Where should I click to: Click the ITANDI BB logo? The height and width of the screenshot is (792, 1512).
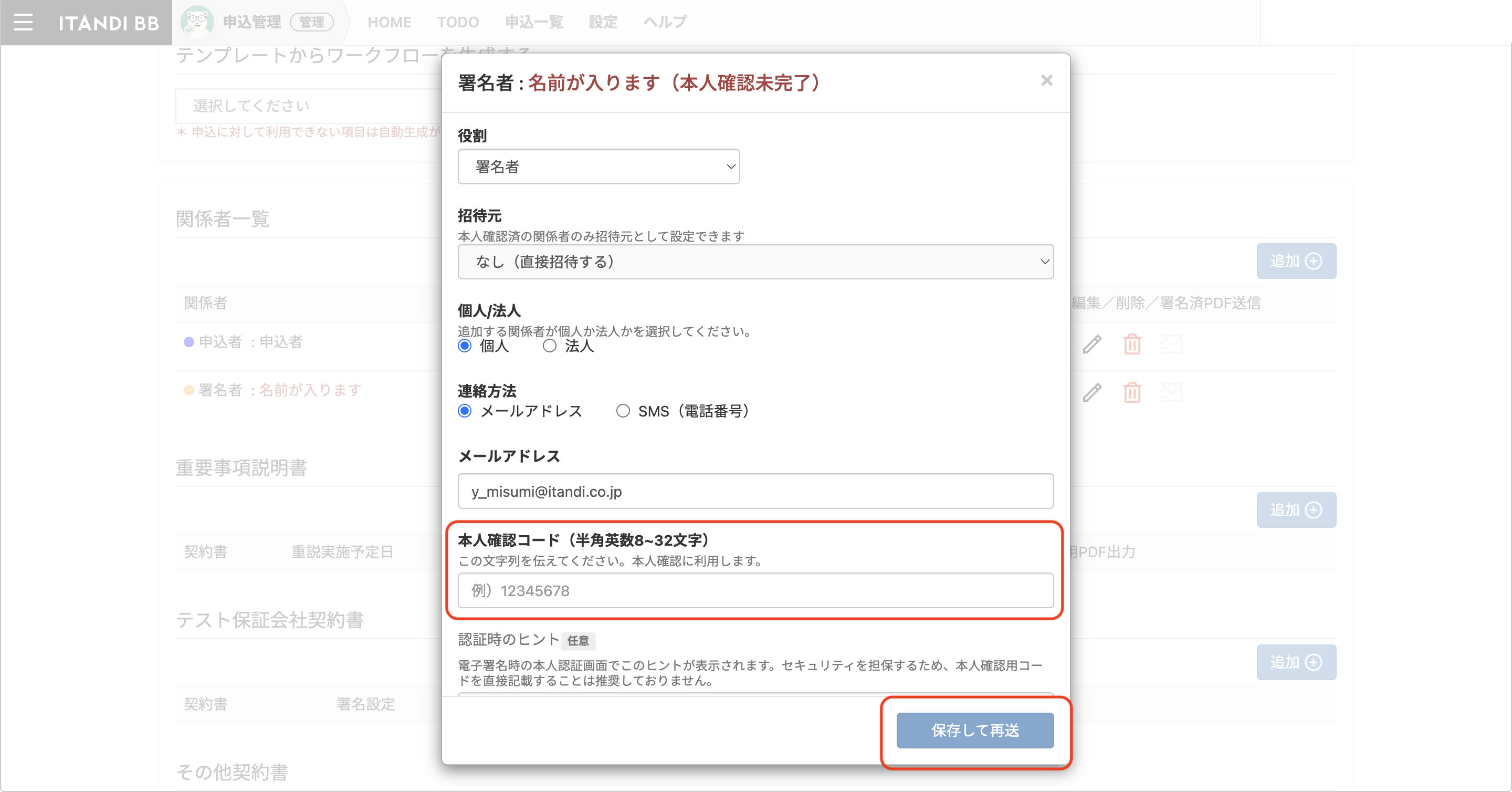pyautogui.click(x=109, y=23)
